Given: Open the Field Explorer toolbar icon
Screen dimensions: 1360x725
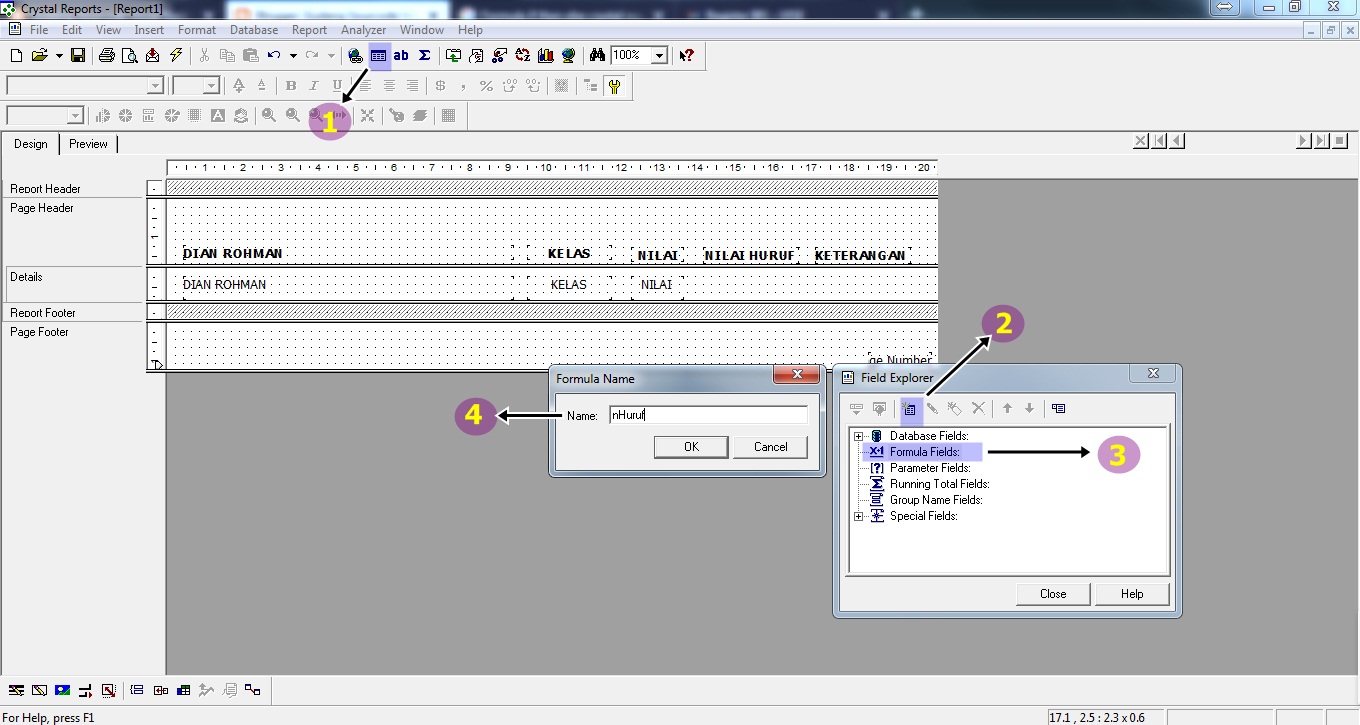Looking at the screenshot, I should 378,56.
